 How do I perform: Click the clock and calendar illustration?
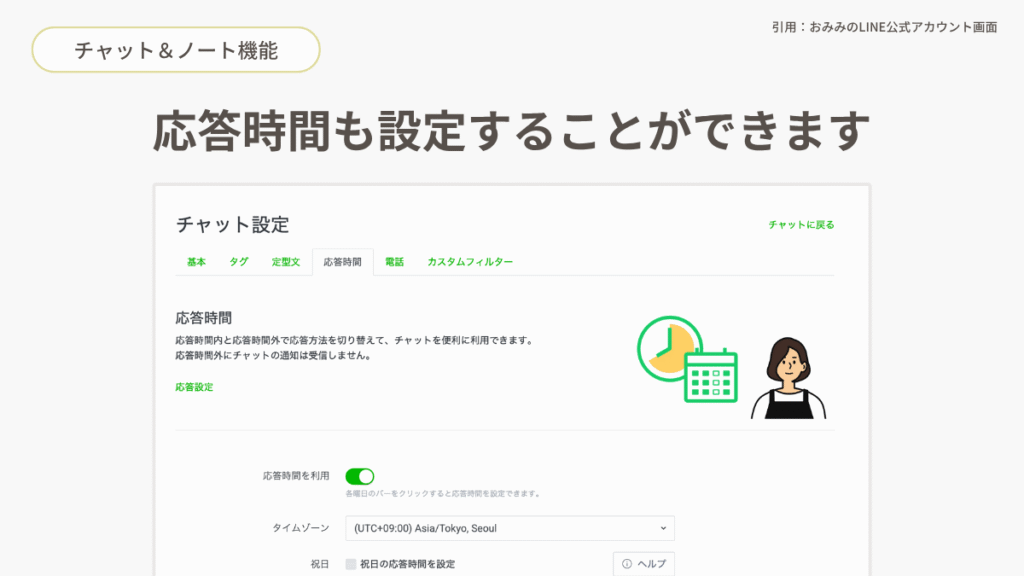(687, 359)
